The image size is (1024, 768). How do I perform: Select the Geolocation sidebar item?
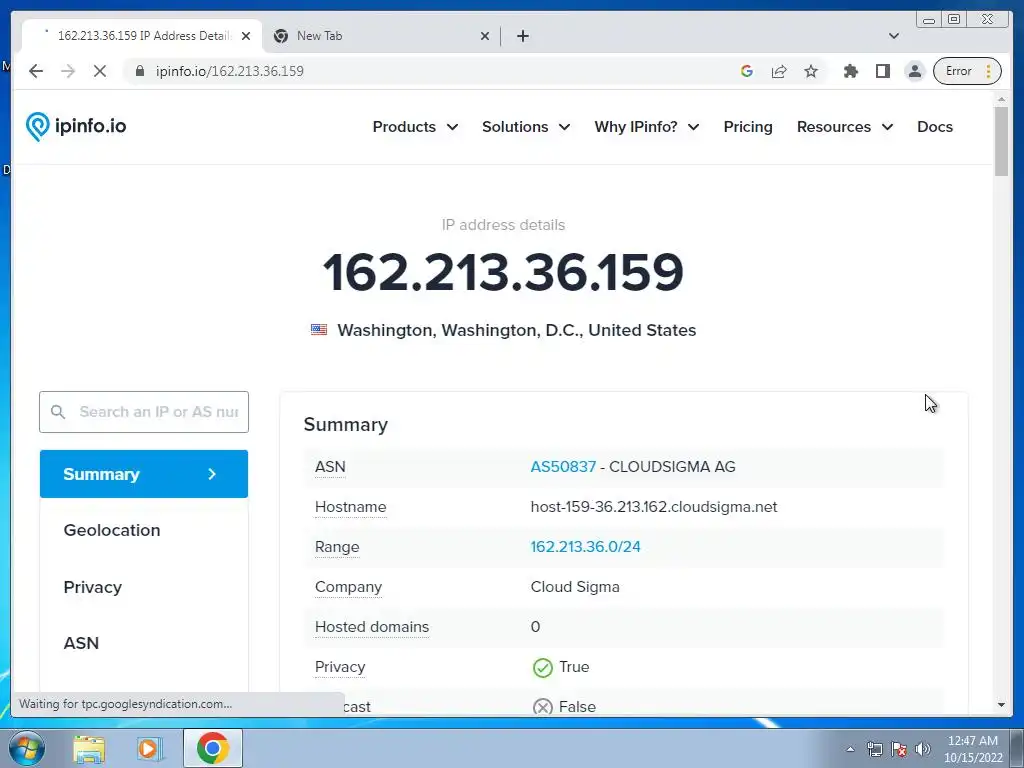[112, 530]
